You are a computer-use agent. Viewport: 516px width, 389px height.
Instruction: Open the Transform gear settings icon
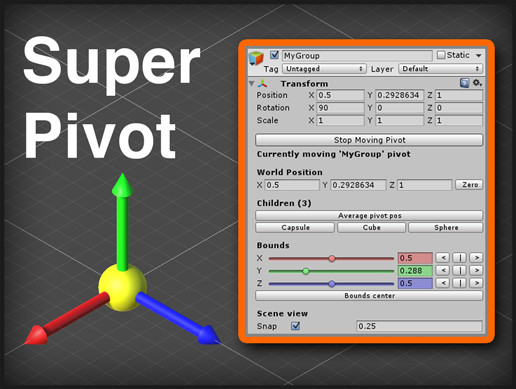477,83
